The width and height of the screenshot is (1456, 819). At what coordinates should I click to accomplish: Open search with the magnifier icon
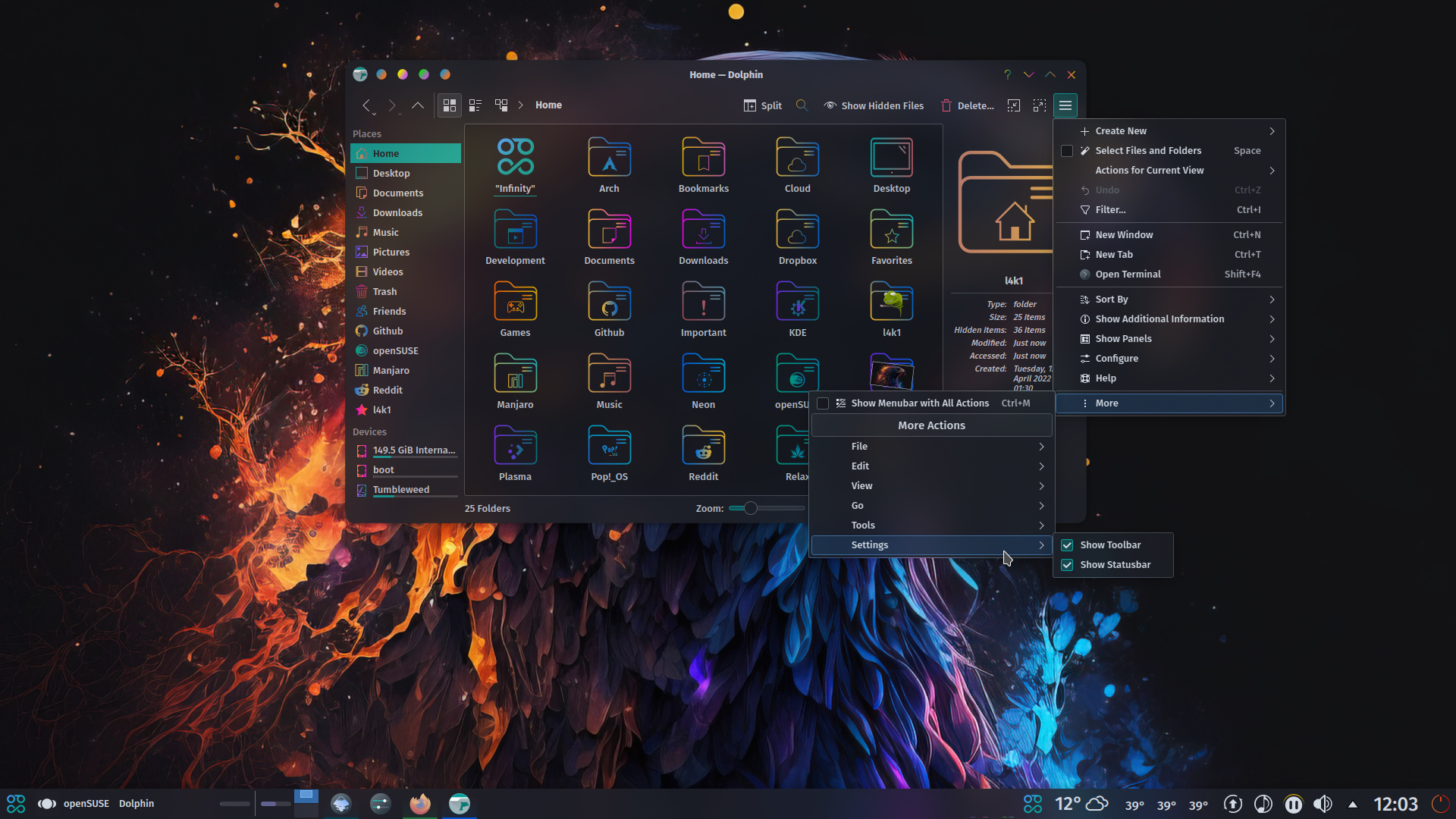(x=802, y=105)
